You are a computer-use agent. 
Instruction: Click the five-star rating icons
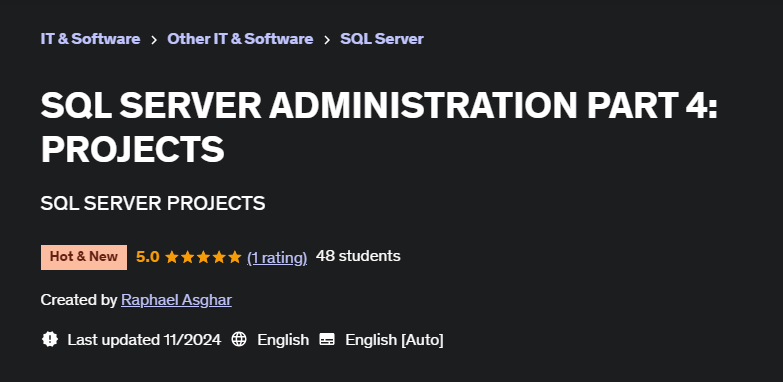pyautogui.click(x=203, y=257)
